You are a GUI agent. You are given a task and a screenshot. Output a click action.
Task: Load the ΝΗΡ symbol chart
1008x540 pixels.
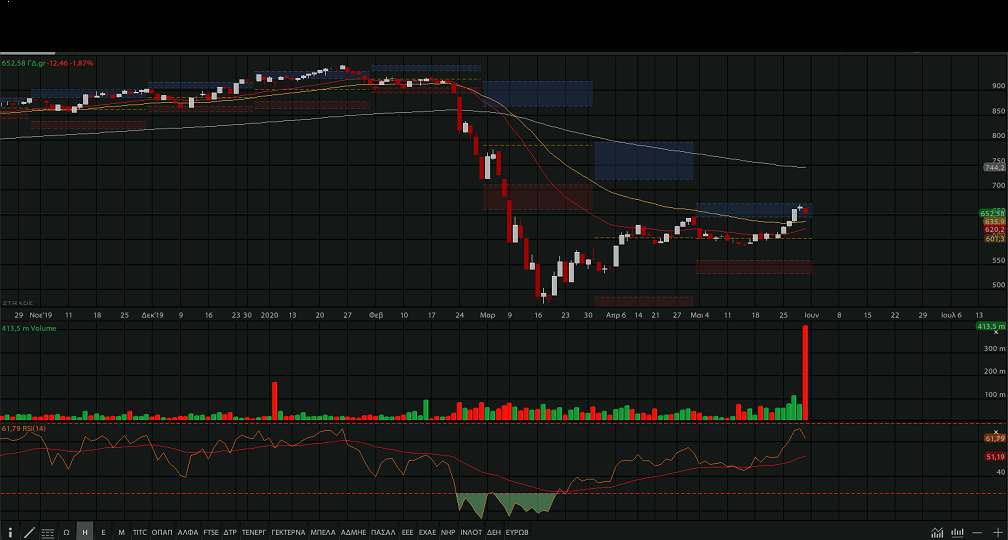(448, 532)
